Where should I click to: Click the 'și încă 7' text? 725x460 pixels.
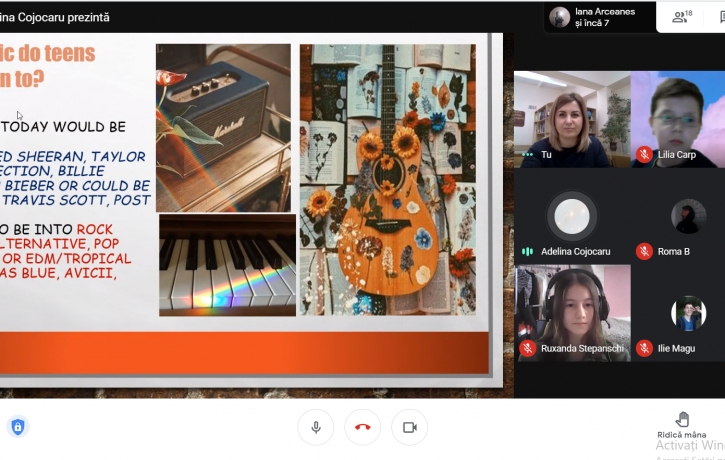click(592, 23)
